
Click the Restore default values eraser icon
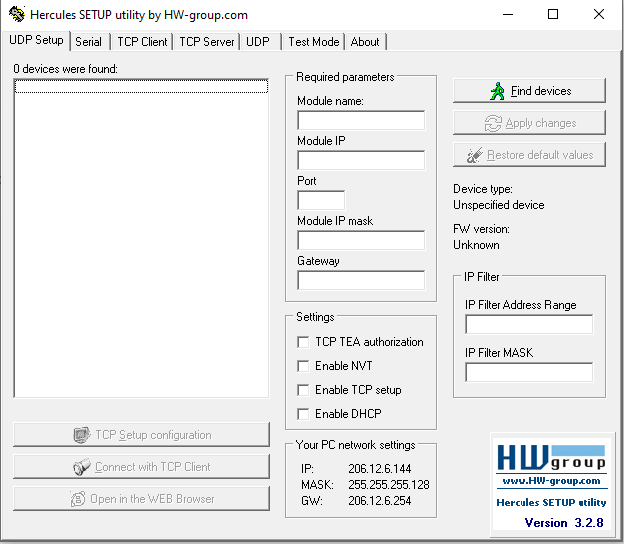coord(475,155)
